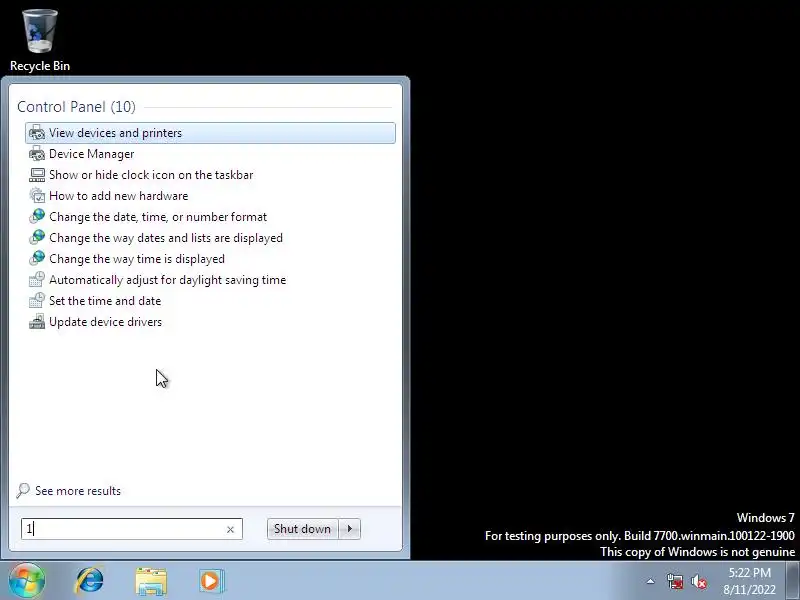Screen dimensions: 800x600
Task: Click the taskbar clock showing 5:22 PM
Action: point(749,581)
